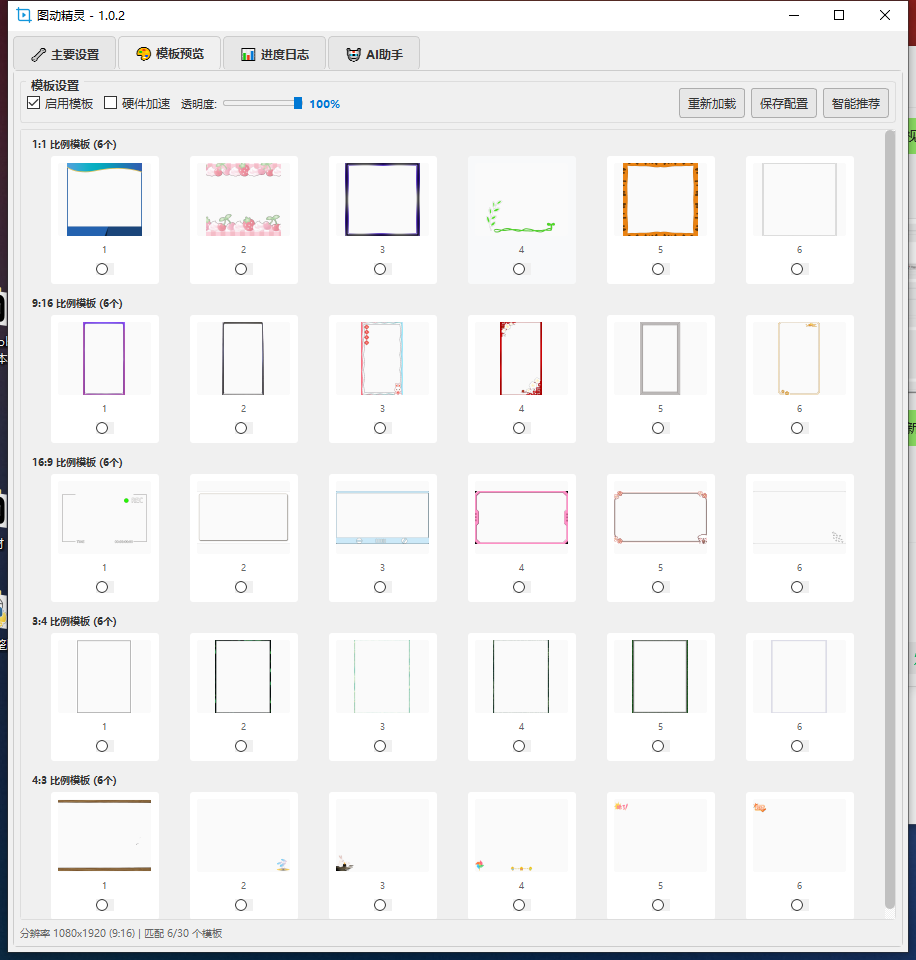This screenshot has height=960, width=916.
Task: Select the 1:1 blue wave template thumbnail
Action: (104, 200)
